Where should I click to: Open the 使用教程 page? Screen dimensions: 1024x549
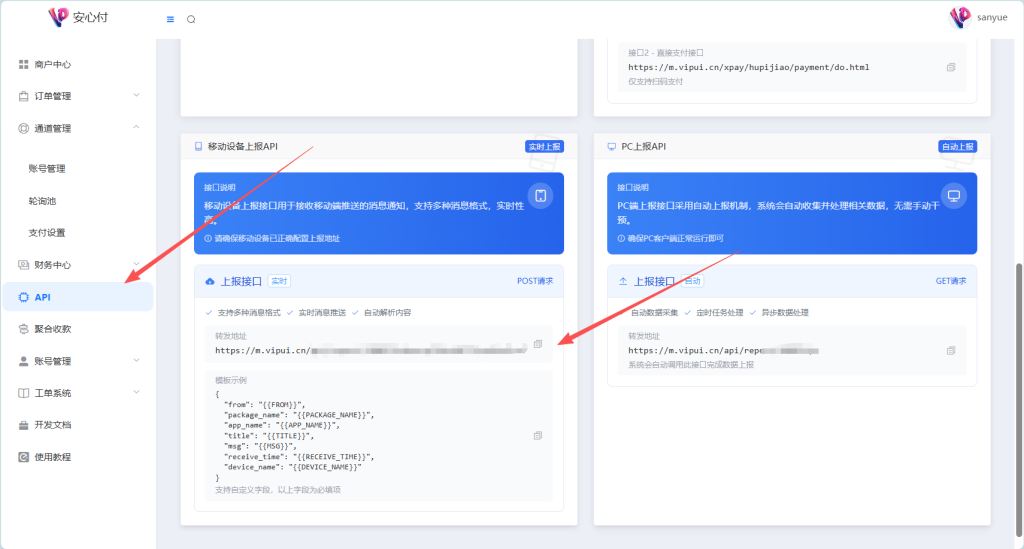[52, 457]
